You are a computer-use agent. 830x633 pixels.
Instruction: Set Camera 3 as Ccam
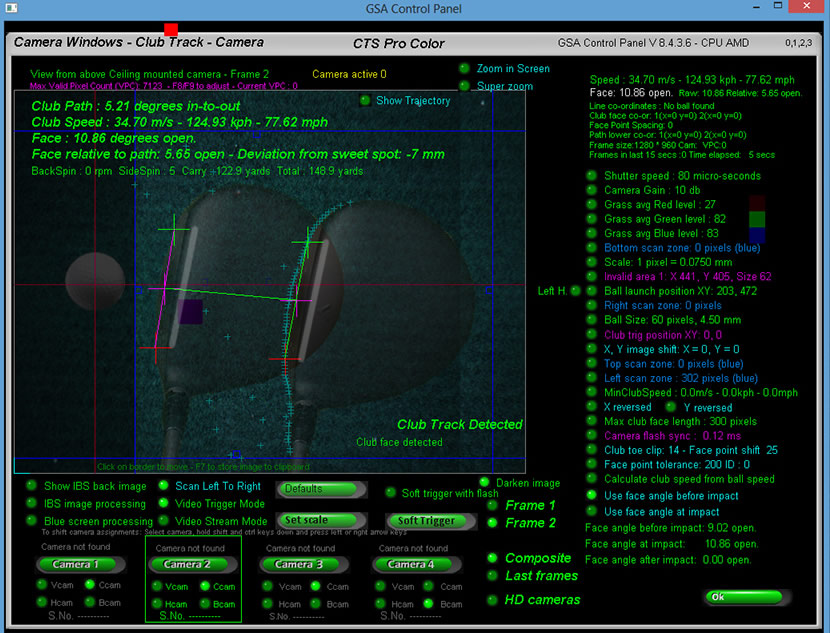tap(316, 586)
